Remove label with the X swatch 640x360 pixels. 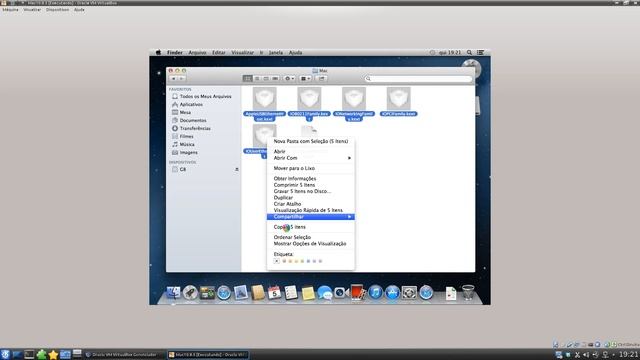277,261
